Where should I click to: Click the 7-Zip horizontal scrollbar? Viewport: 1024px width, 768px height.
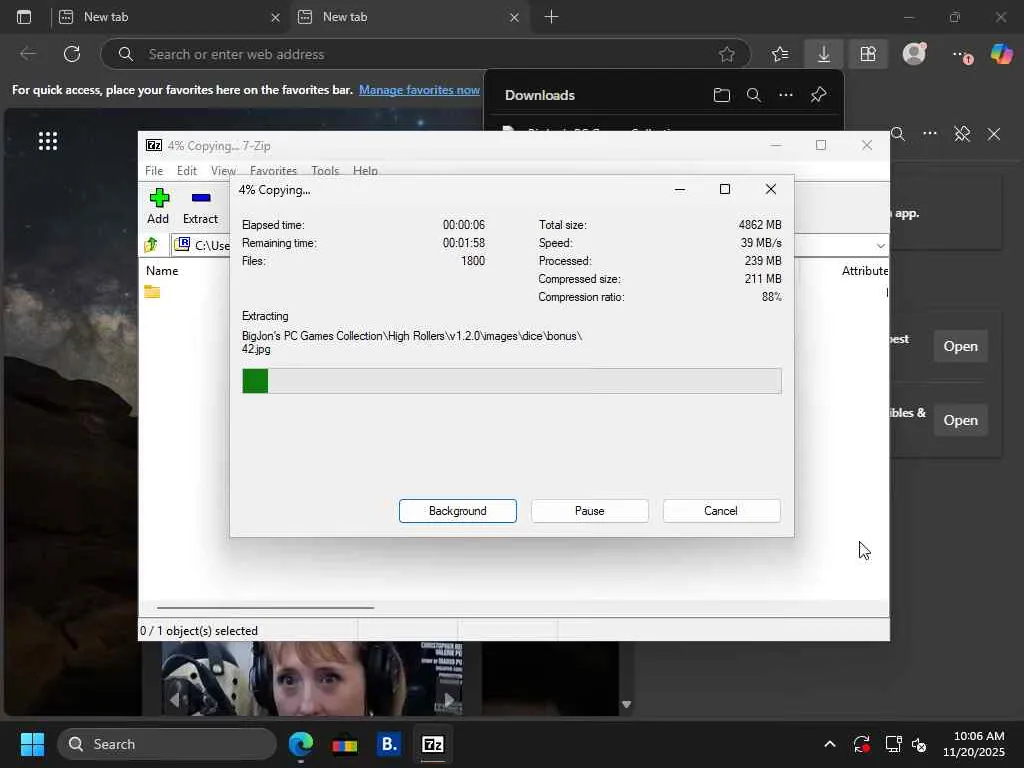pyautogui.click(x=265, y=607)
